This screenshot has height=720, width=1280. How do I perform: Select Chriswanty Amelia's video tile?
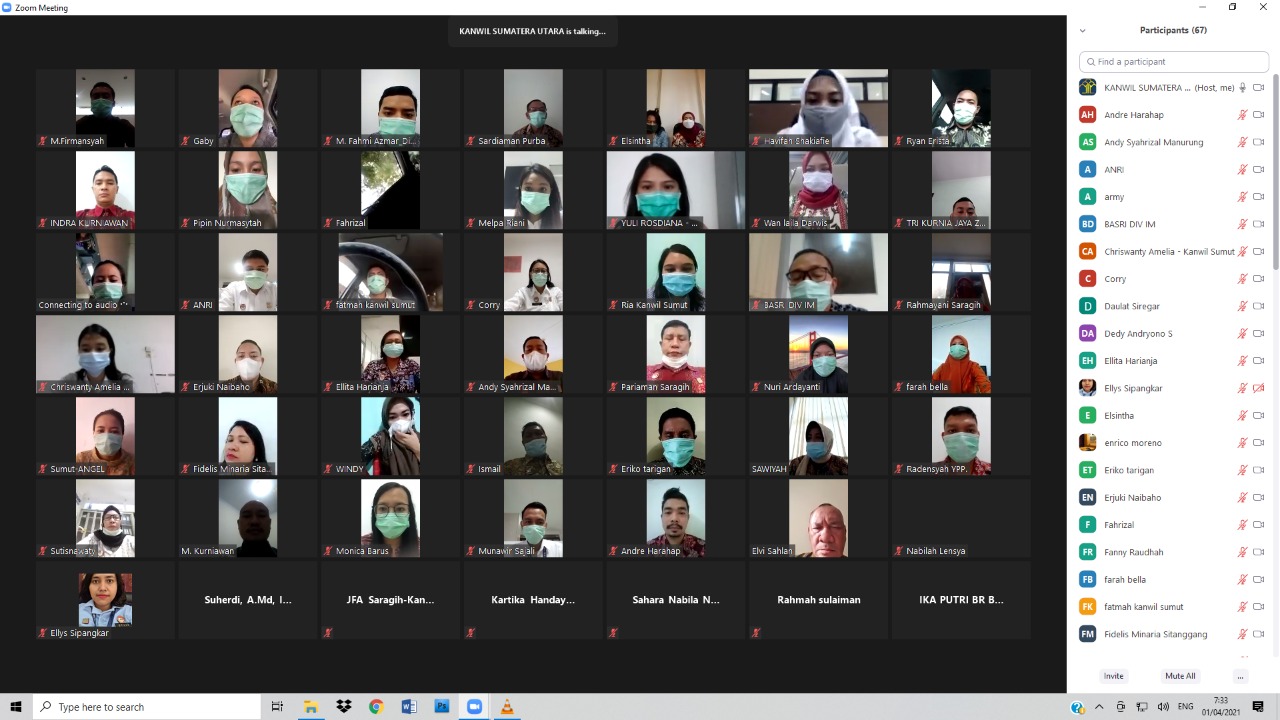105,354
